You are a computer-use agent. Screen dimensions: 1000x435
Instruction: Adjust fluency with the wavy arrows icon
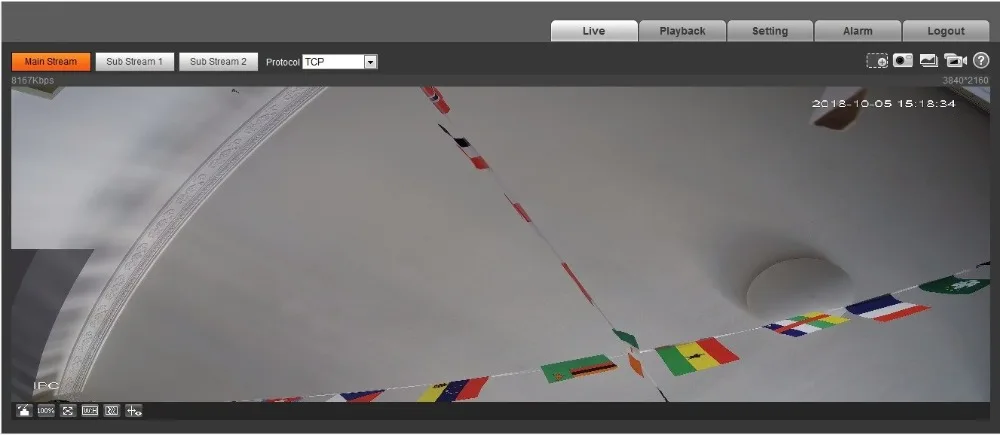pos(112,411)
